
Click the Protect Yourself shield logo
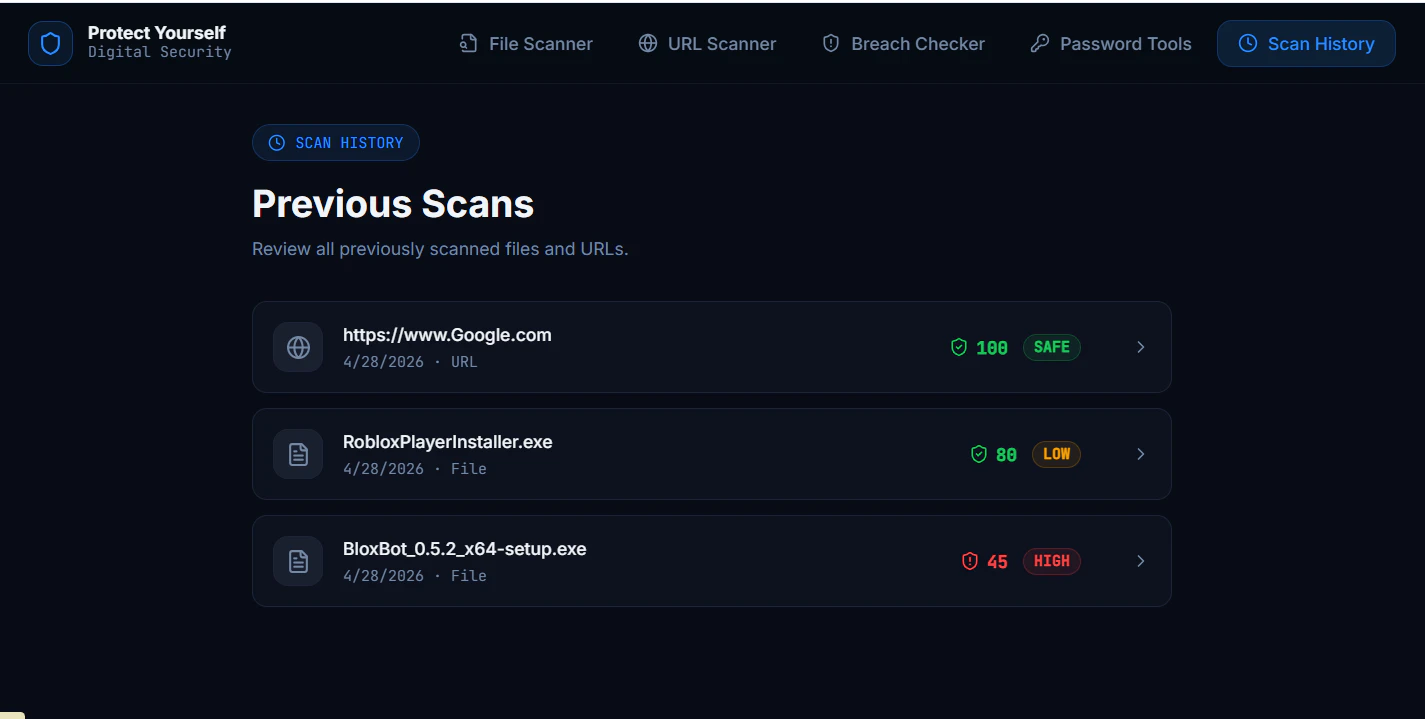point(50,43)
